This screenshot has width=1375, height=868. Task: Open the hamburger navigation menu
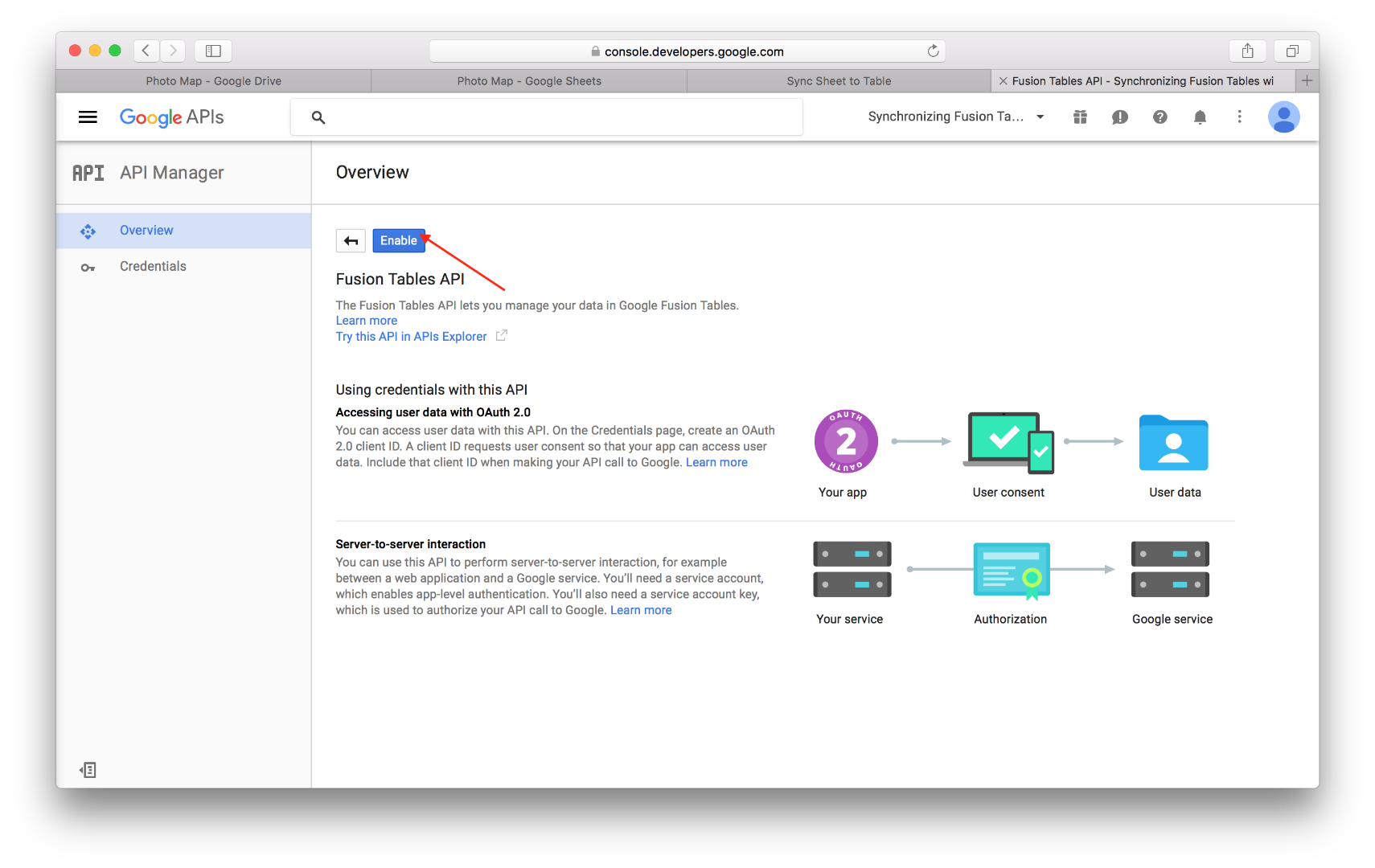click(x=88, y=117)
